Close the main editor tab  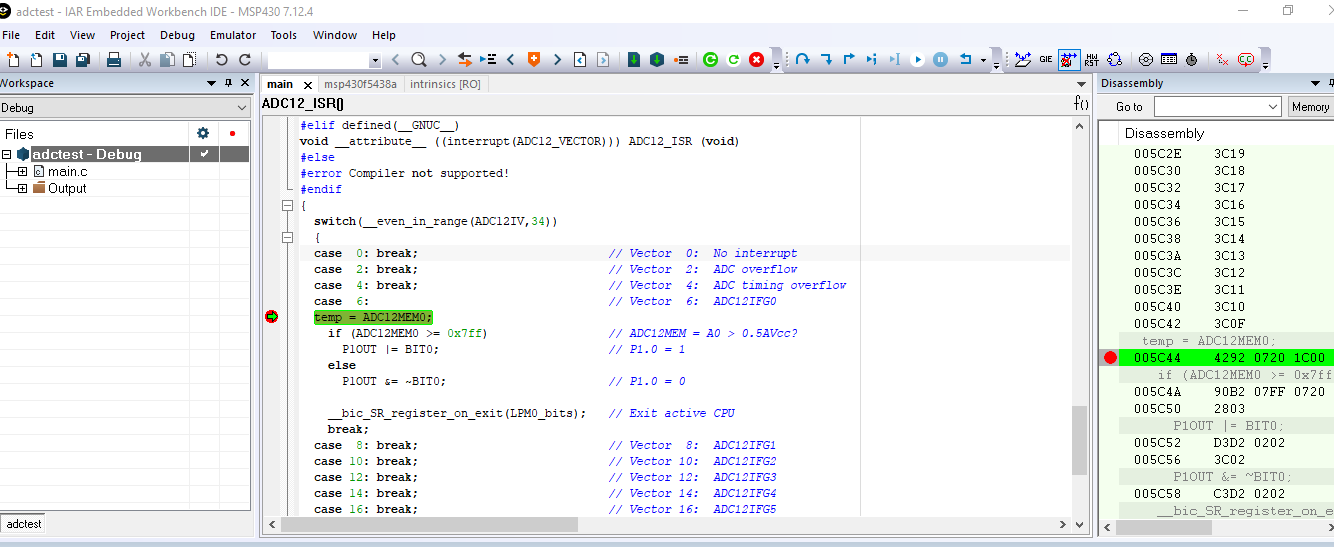click(x=307, y=85)
